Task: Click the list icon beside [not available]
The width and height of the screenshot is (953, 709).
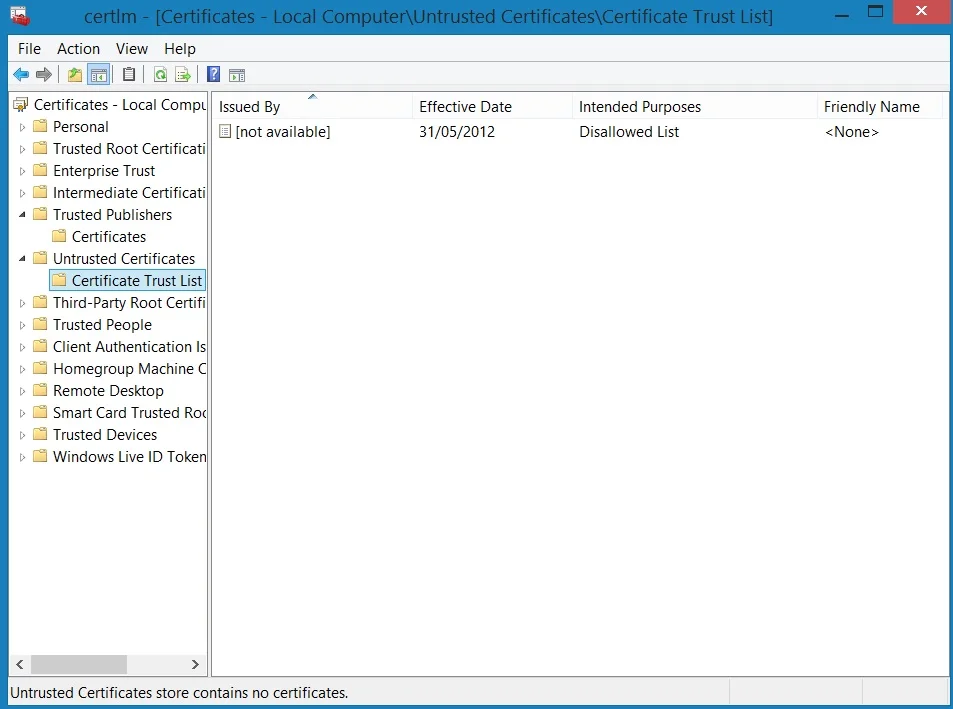Action: pos(225,131)
